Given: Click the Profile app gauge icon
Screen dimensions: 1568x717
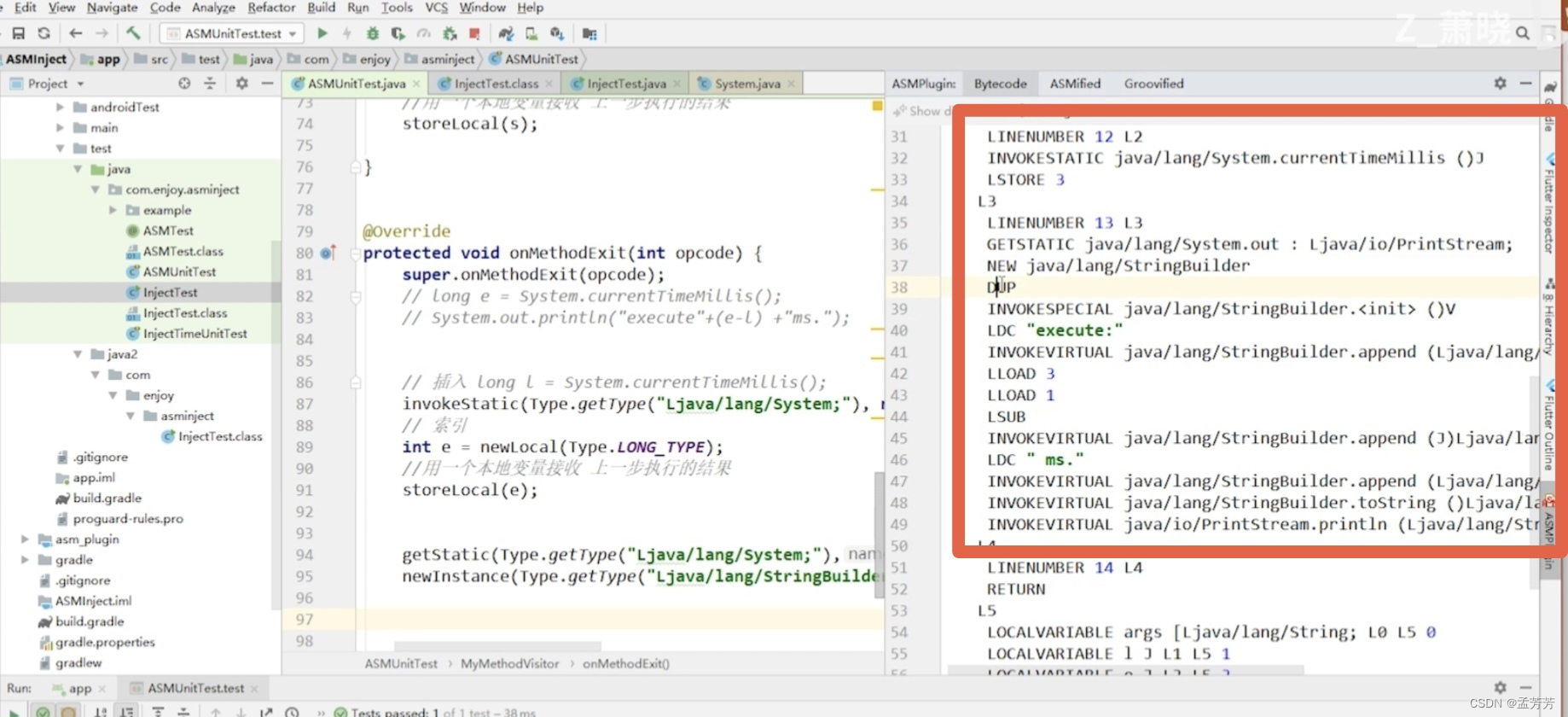Looking at the screenshot, I should coord(424,33).
